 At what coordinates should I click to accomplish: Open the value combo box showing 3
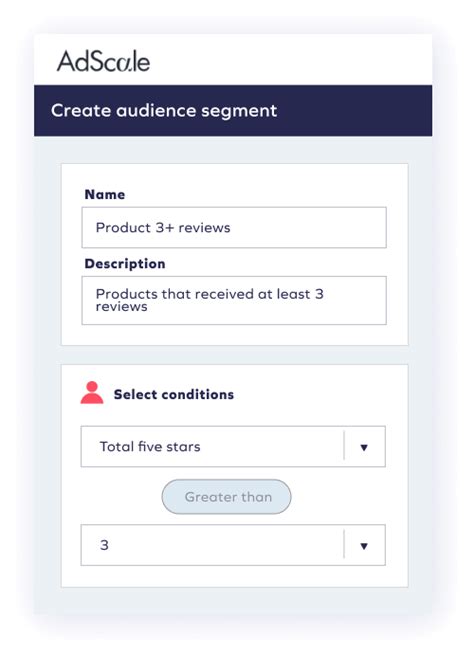[x=233, y=545]
